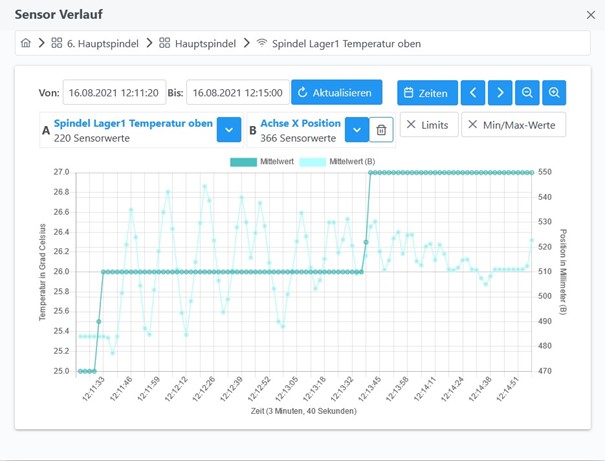Open the Zeiten time presets
Viewport: 605px width, 461px height.
coord(427,93)
